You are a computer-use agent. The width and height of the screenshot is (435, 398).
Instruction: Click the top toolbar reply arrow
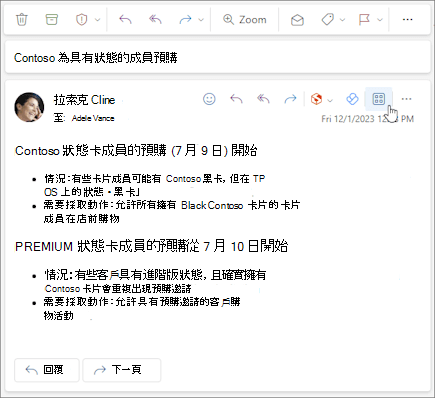125,20
